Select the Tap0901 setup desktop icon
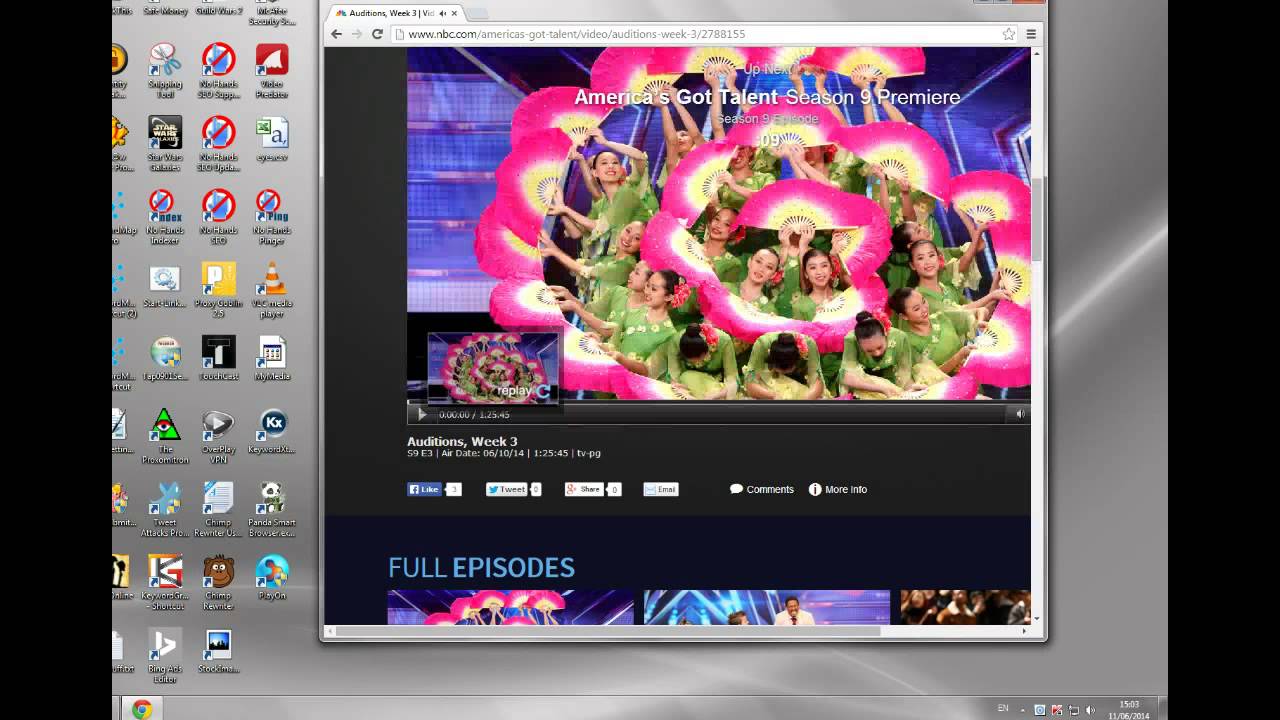The width and height of the screenshot is (1280, 720). point(165,358)
